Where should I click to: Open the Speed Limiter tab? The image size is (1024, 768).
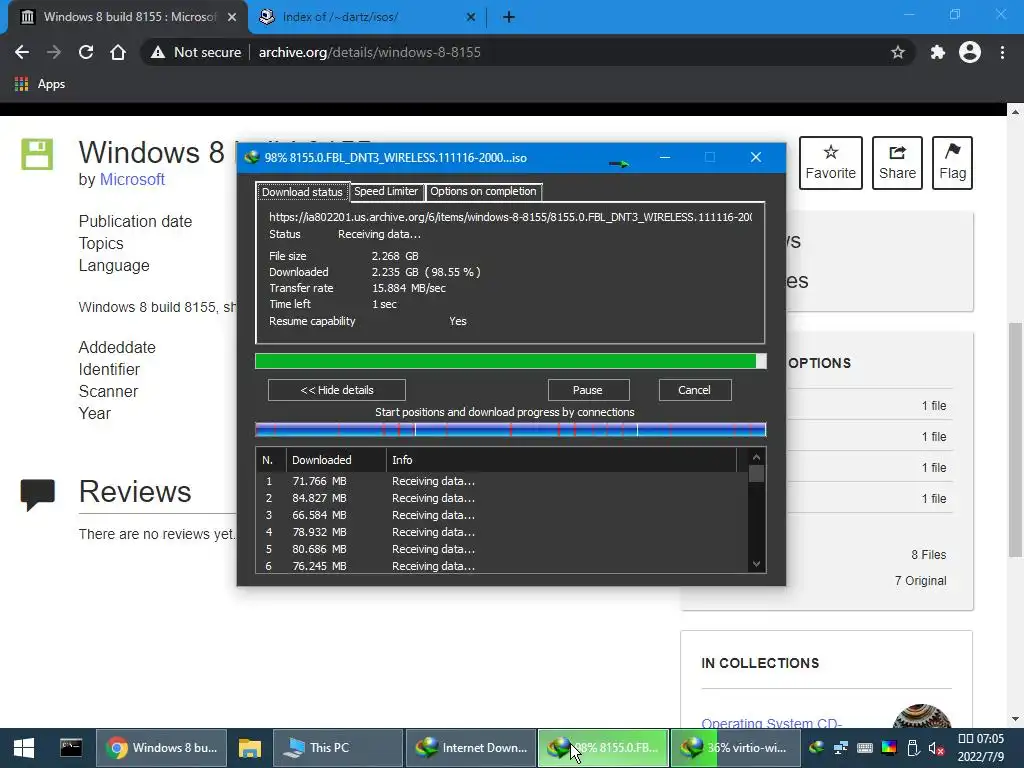click(x=386, y=191)
